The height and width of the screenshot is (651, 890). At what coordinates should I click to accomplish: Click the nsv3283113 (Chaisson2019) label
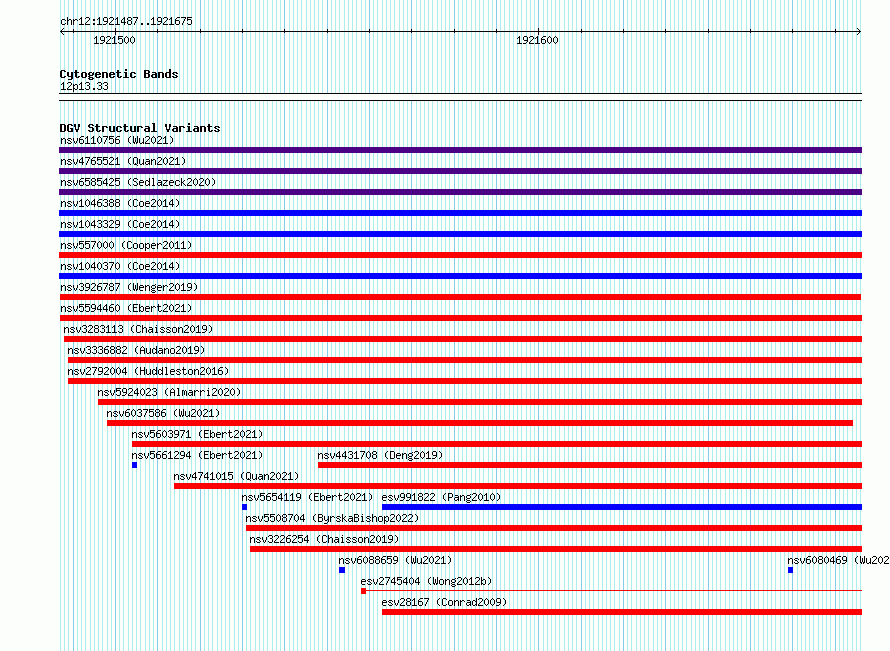(x=138, y=329)
